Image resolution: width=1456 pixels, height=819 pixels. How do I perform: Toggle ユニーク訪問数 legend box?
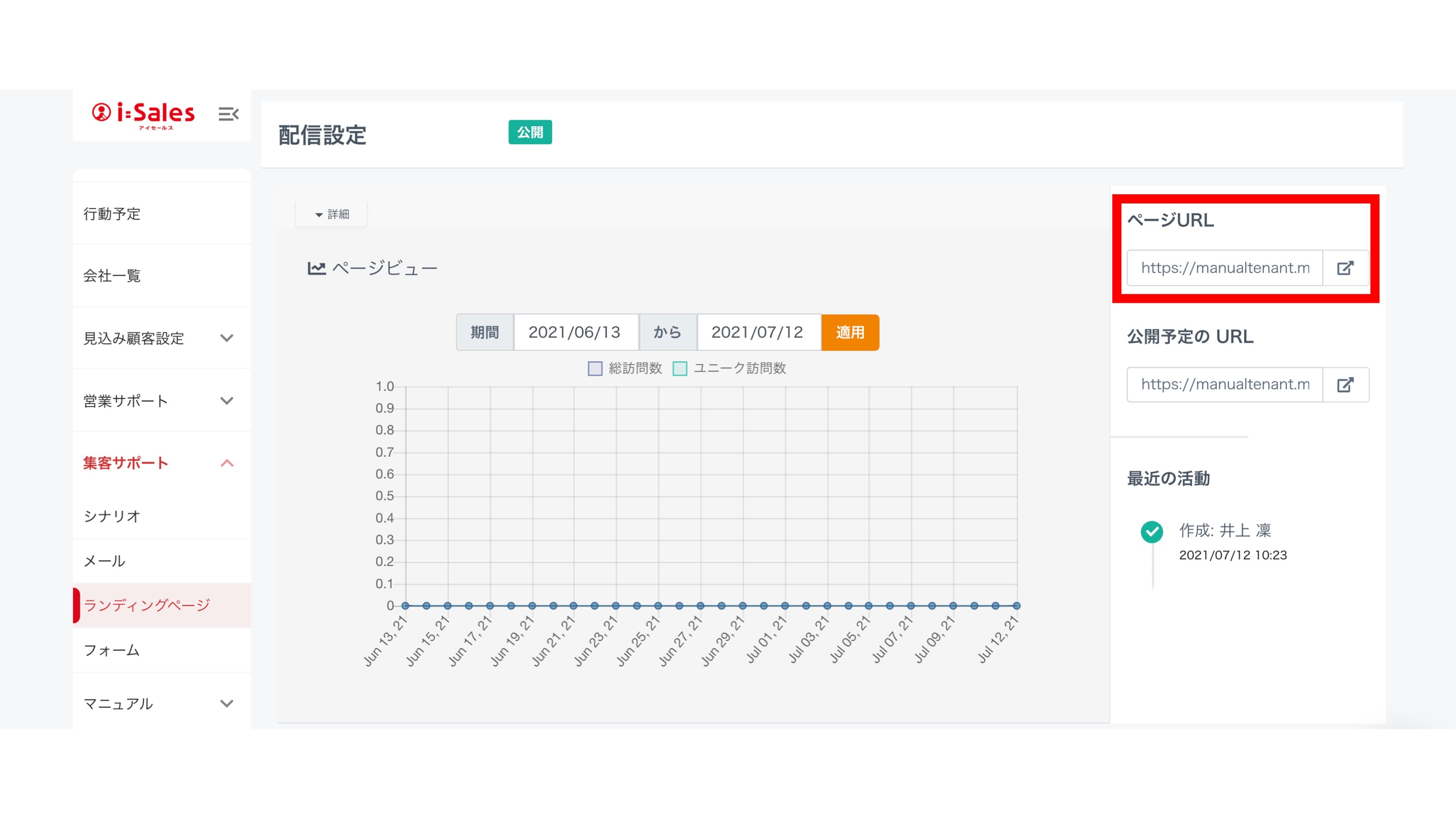click(x=680, y=369)
